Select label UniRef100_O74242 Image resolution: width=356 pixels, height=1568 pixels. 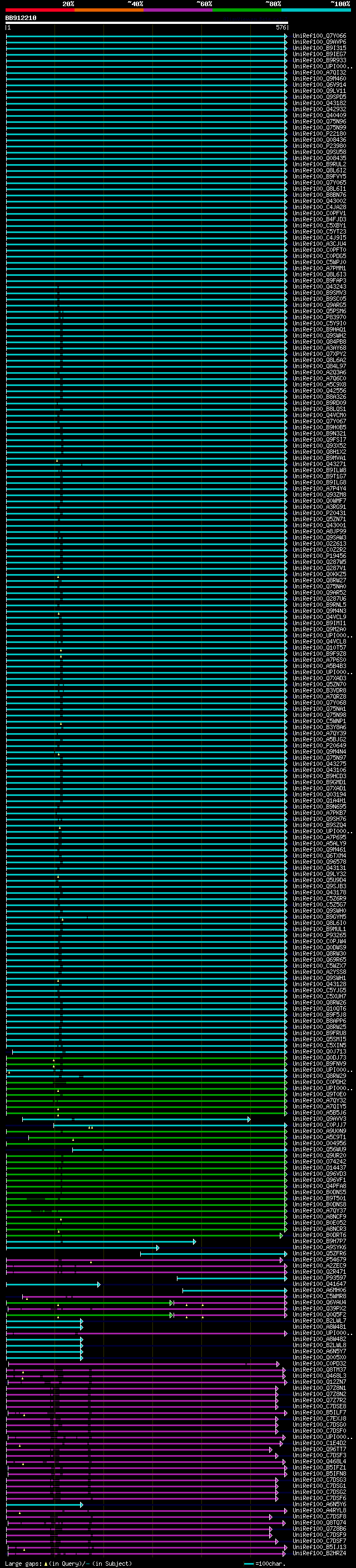click(319, 1161)
